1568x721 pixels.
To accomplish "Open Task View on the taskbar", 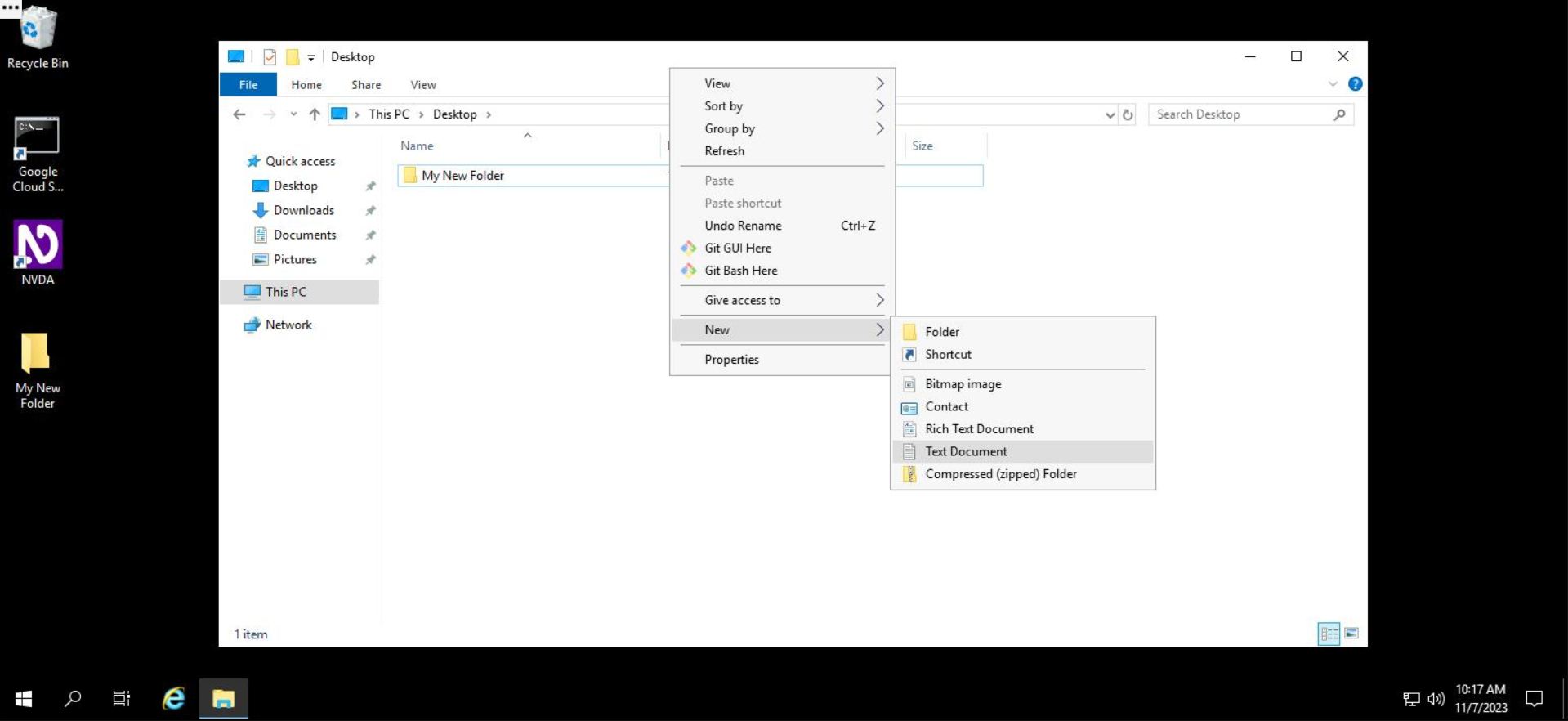I will [x=122, y=699].
